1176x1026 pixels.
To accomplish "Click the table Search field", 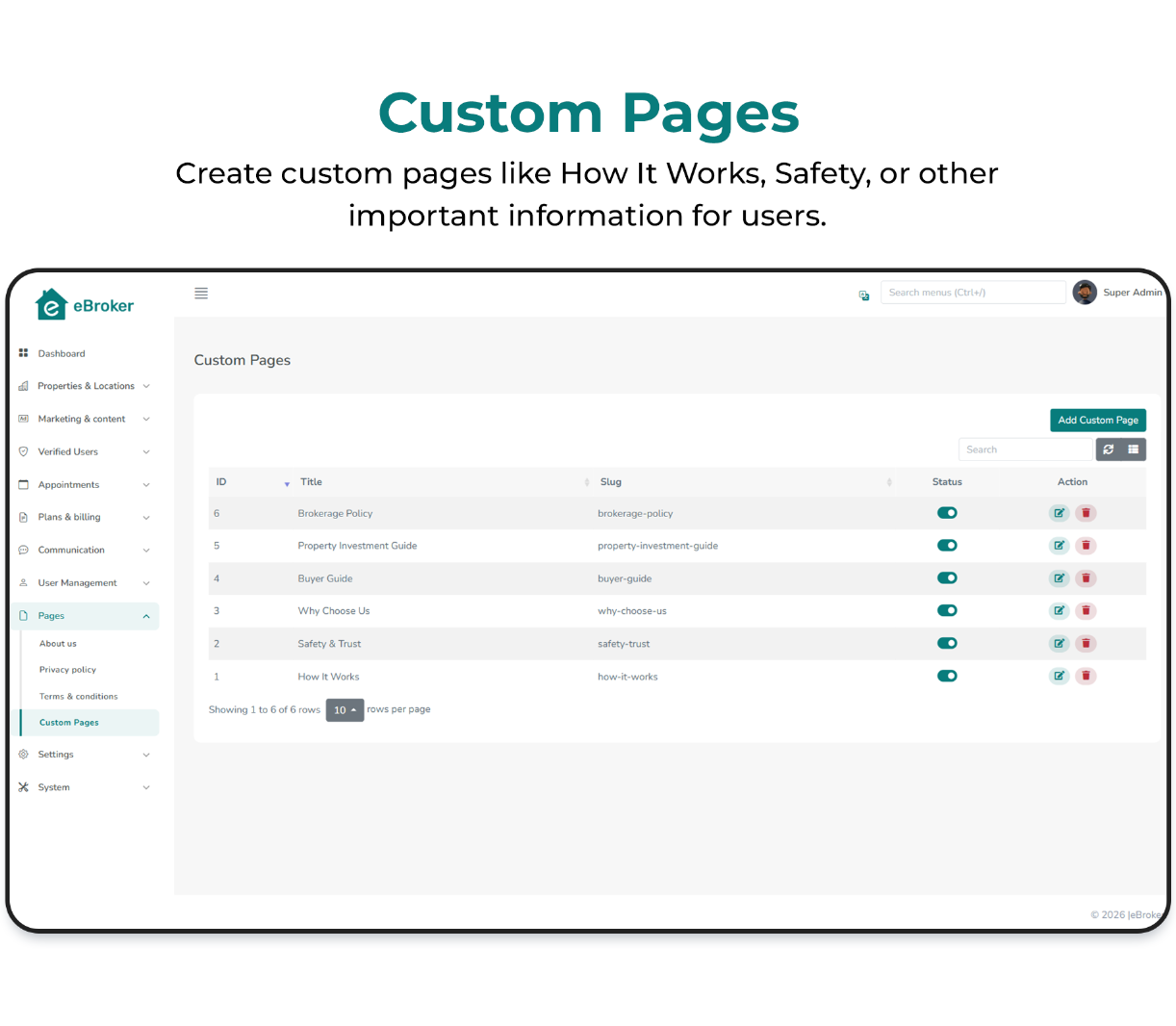I will point(1025,449).
